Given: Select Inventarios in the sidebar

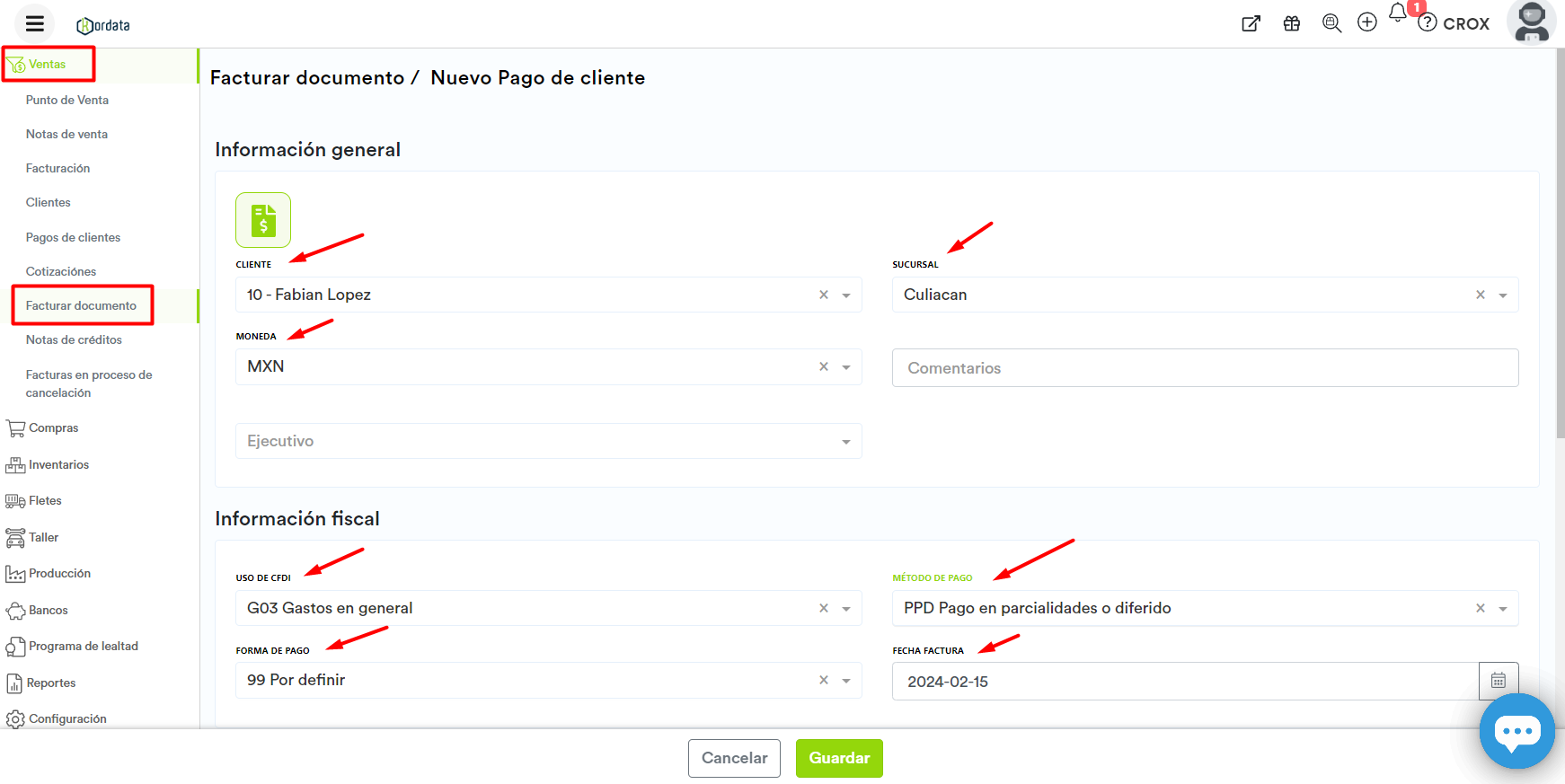Looking at the screenshot, I should [58, 464].
